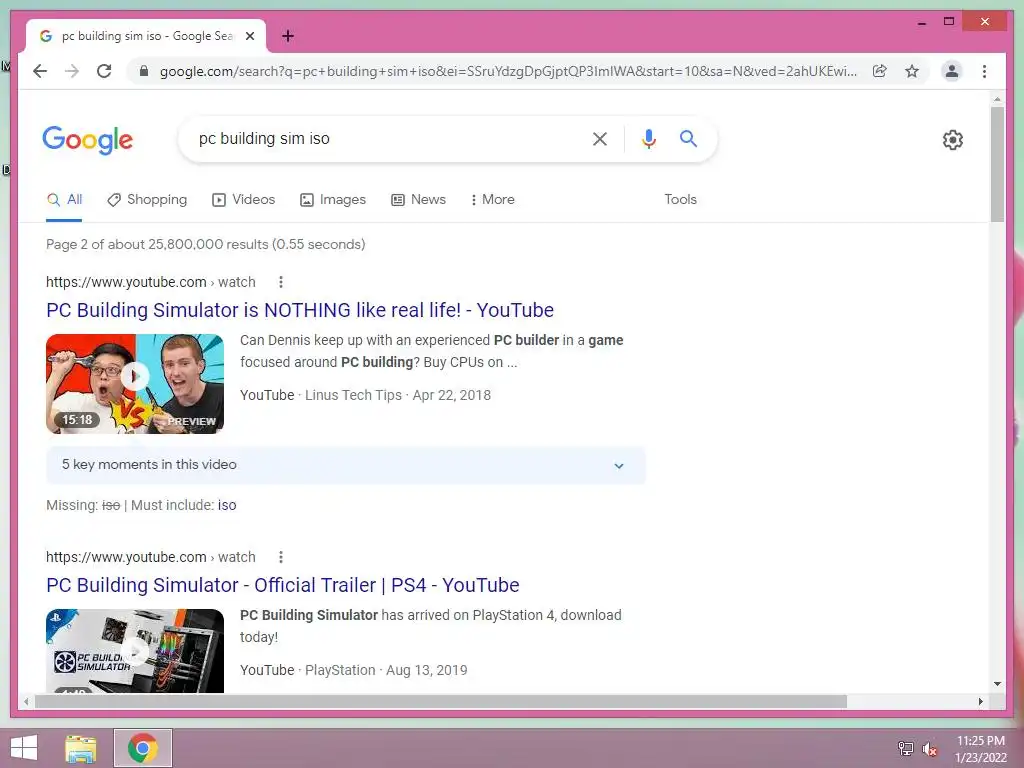This screenshot has height=768, width=1024.
Task: Submit search with the magnifier icon
Action: tap(688, 138)
